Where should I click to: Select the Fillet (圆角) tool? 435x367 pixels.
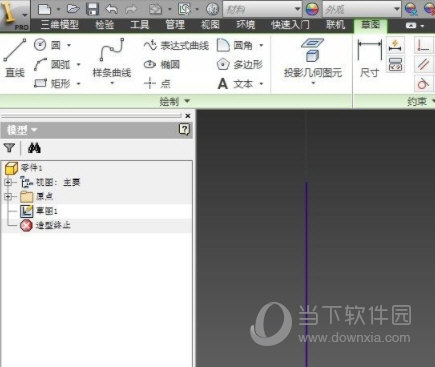[235, 45]
